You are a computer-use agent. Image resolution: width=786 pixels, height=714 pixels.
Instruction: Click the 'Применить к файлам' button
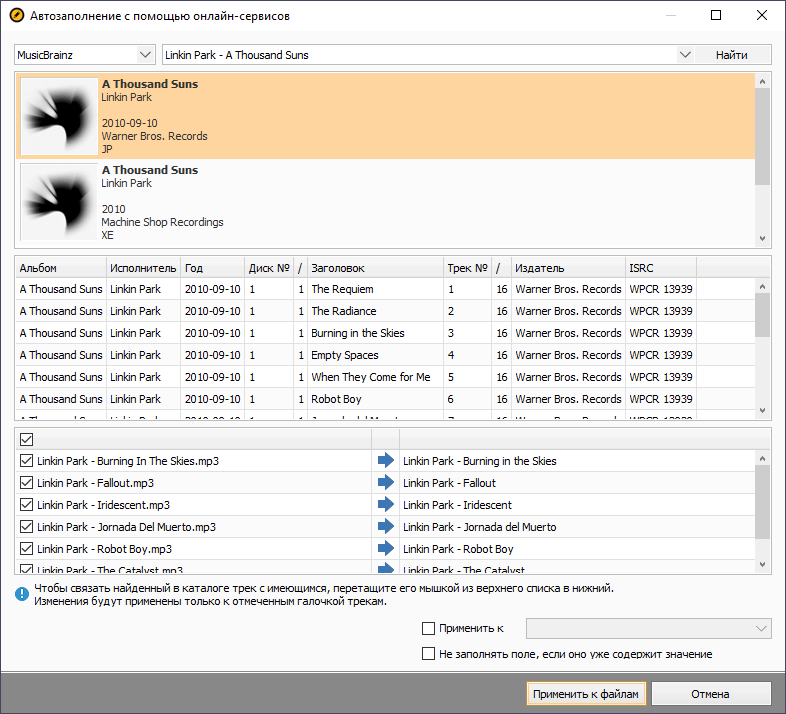click(586, 694)
